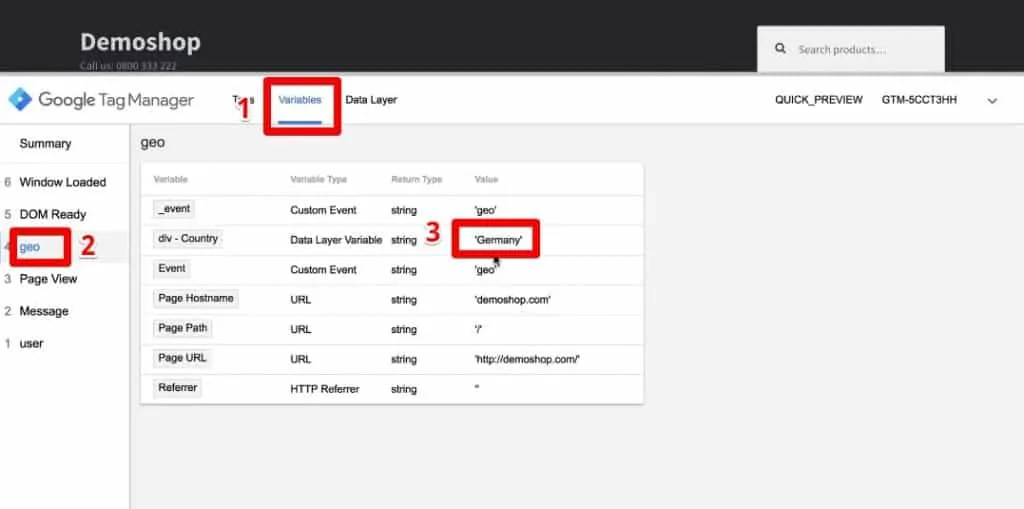Click the Return Type column header

coord(417,179)
